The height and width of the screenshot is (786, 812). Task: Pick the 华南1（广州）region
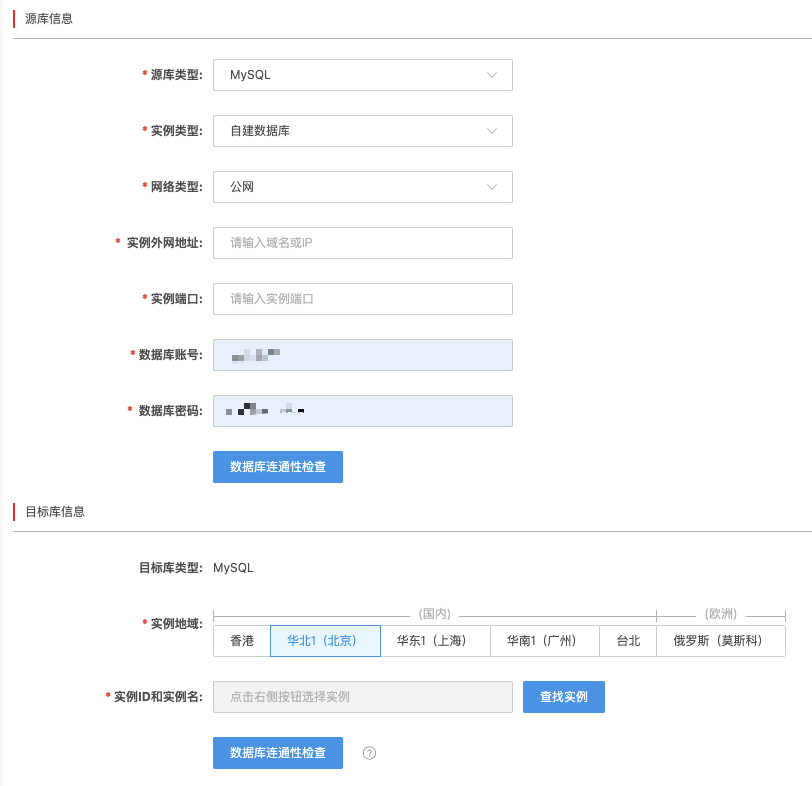[x=544, y=641]
